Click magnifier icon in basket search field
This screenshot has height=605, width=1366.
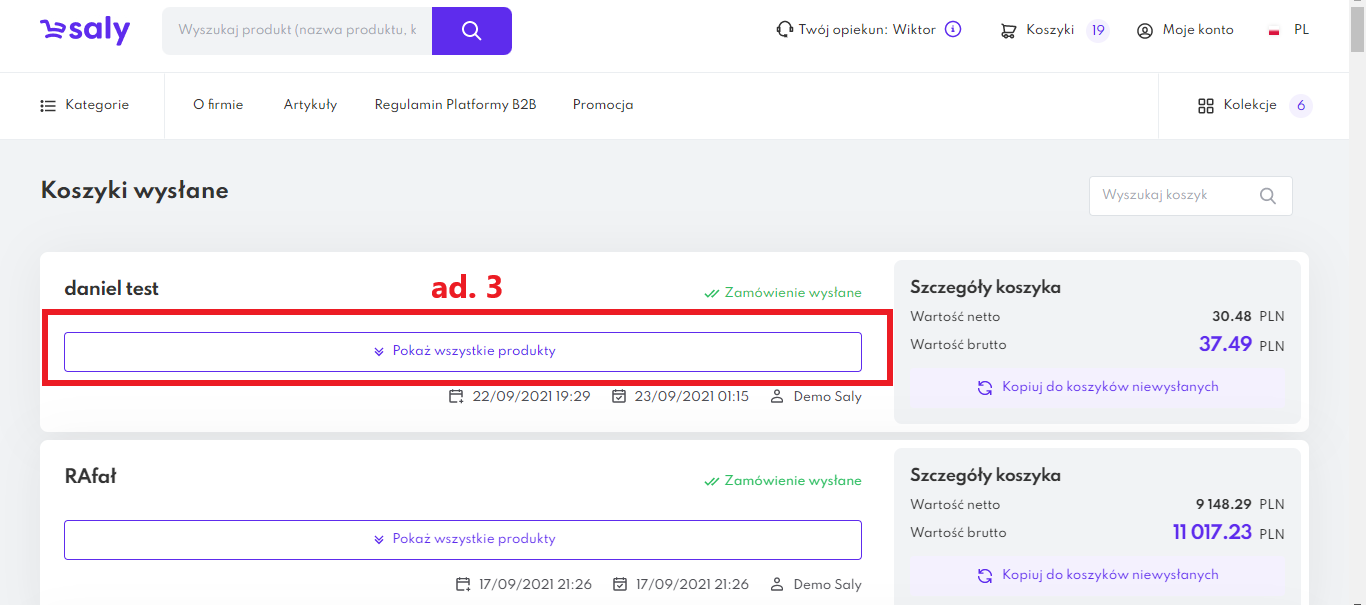coord(1268,196)
